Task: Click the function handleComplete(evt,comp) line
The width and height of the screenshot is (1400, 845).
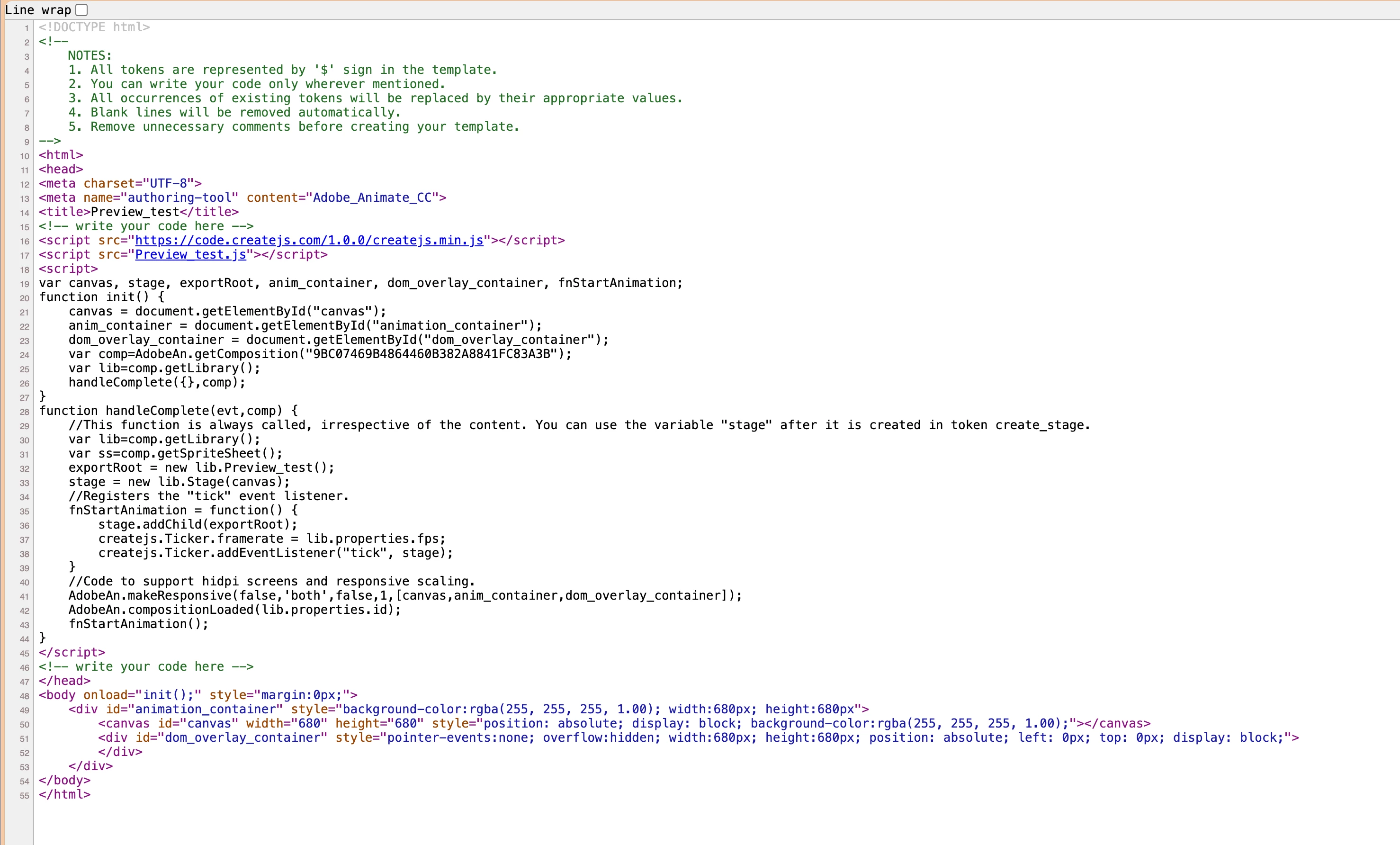Action: coord(168,411)
